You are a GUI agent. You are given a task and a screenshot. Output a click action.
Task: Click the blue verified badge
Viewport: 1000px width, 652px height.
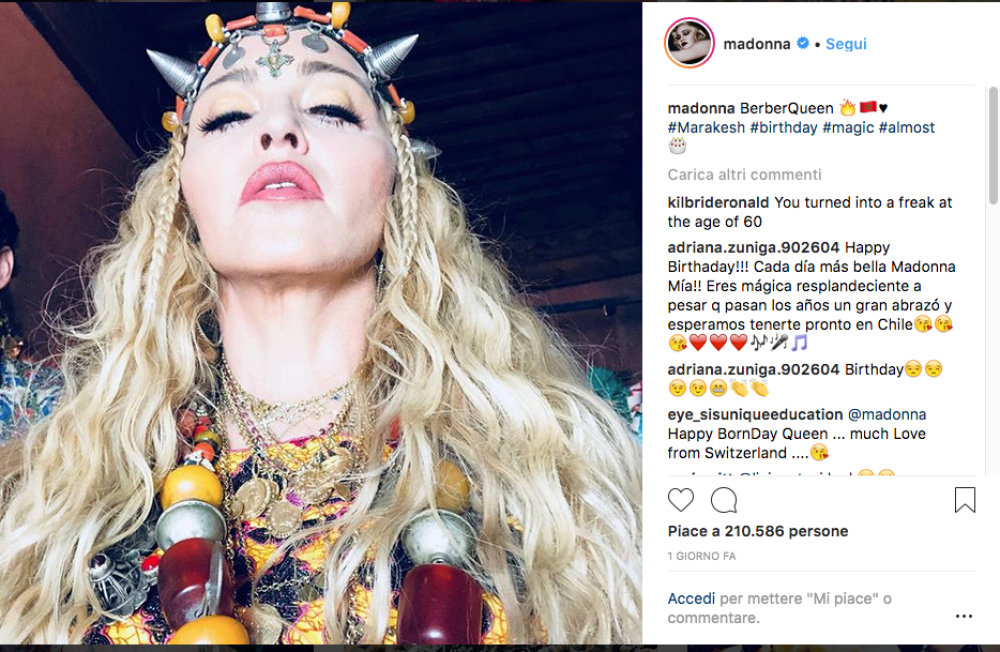(802, 44)
